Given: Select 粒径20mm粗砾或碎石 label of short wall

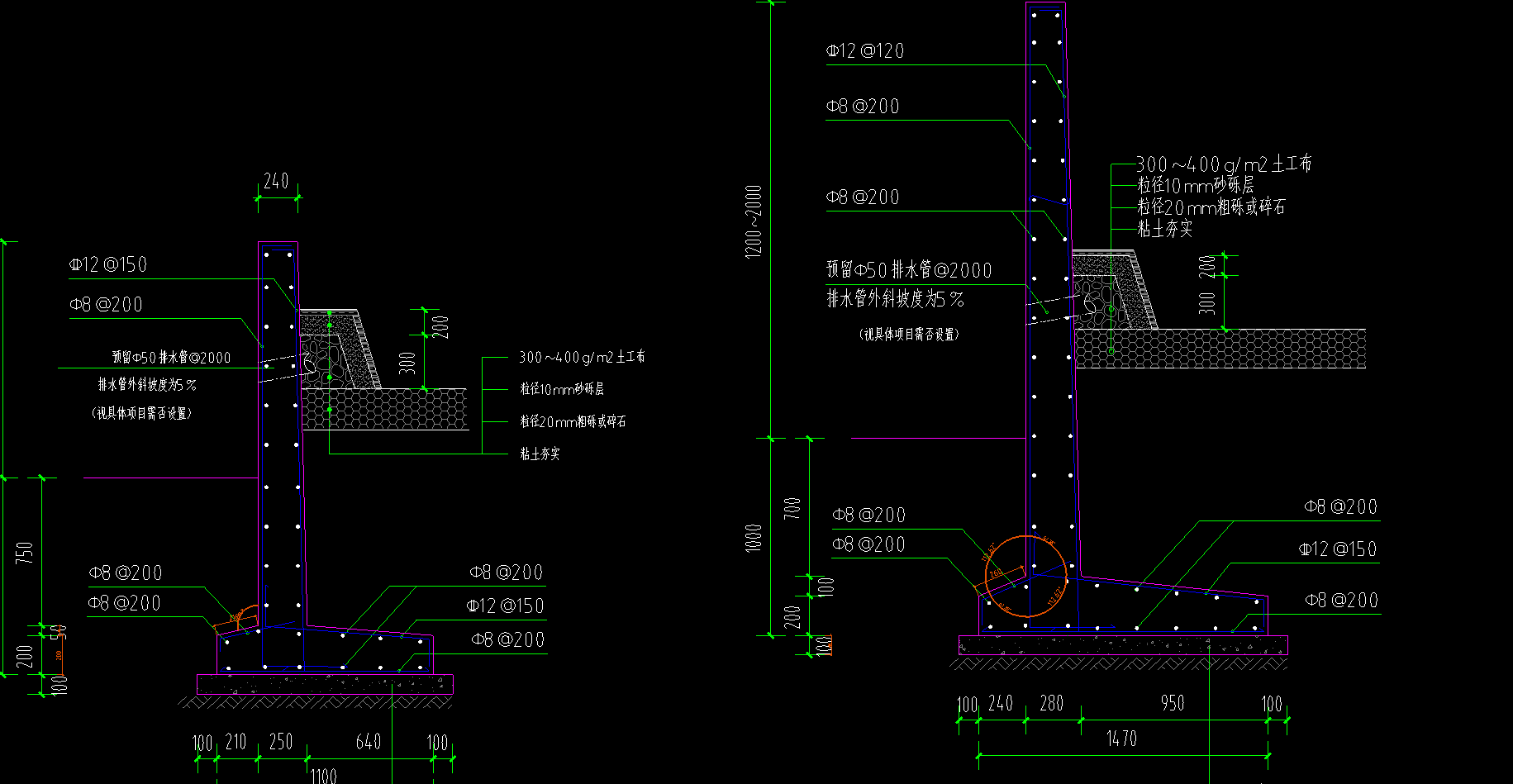Looking at the screenshot, I should (x=573, y=421).
